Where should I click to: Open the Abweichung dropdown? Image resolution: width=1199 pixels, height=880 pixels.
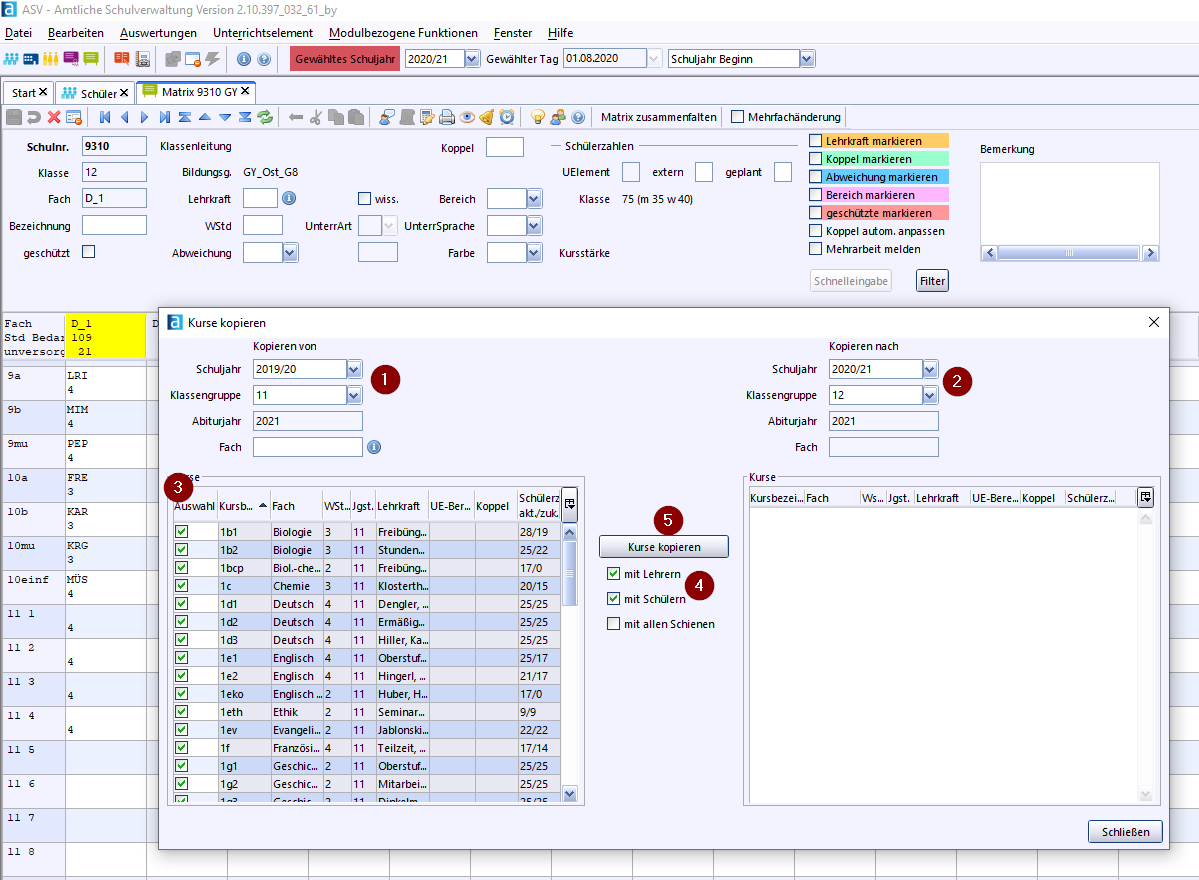[x=290, y=253]
